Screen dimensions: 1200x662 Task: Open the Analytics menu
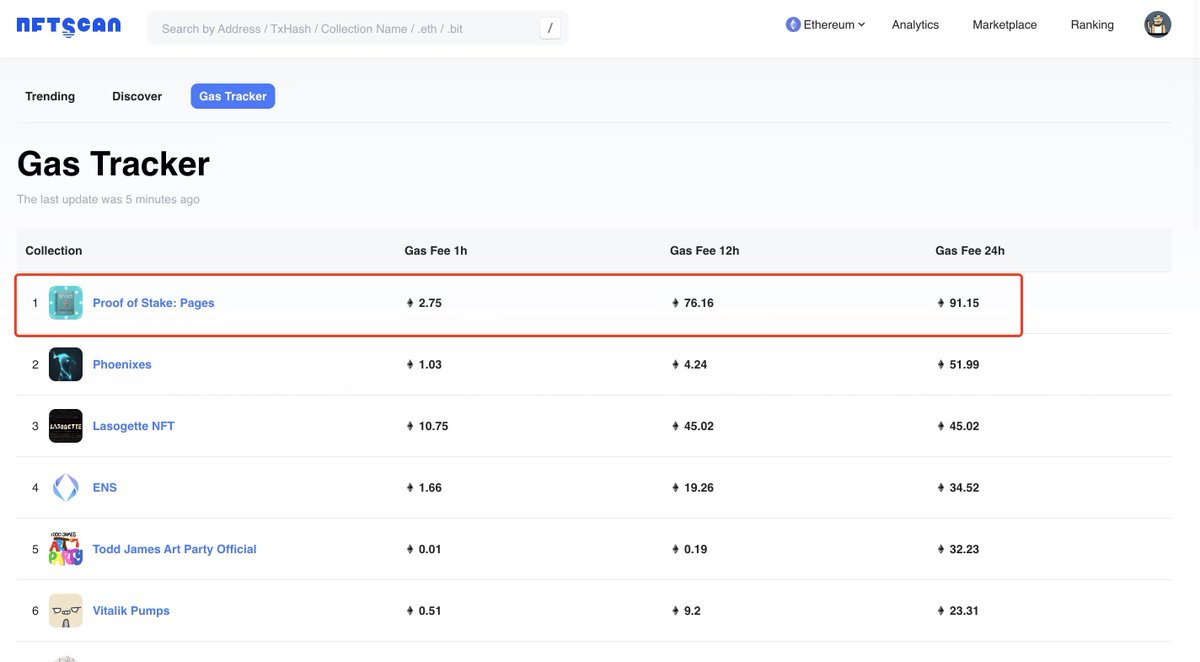point(915,25)
